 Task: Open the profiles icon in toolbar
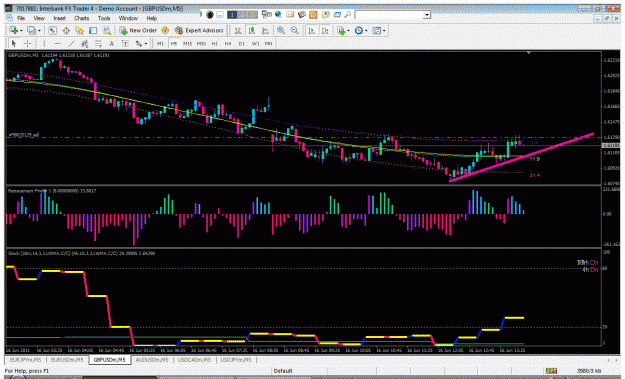[31, 30]
